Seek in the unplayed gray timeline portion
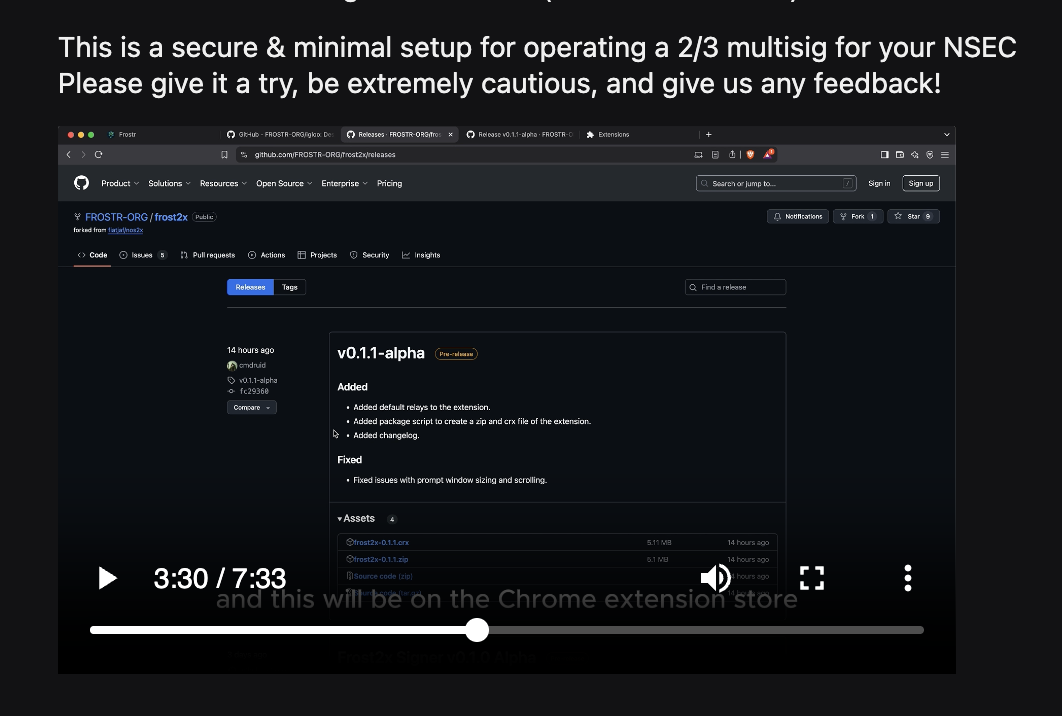 click(x=706, y=630)
